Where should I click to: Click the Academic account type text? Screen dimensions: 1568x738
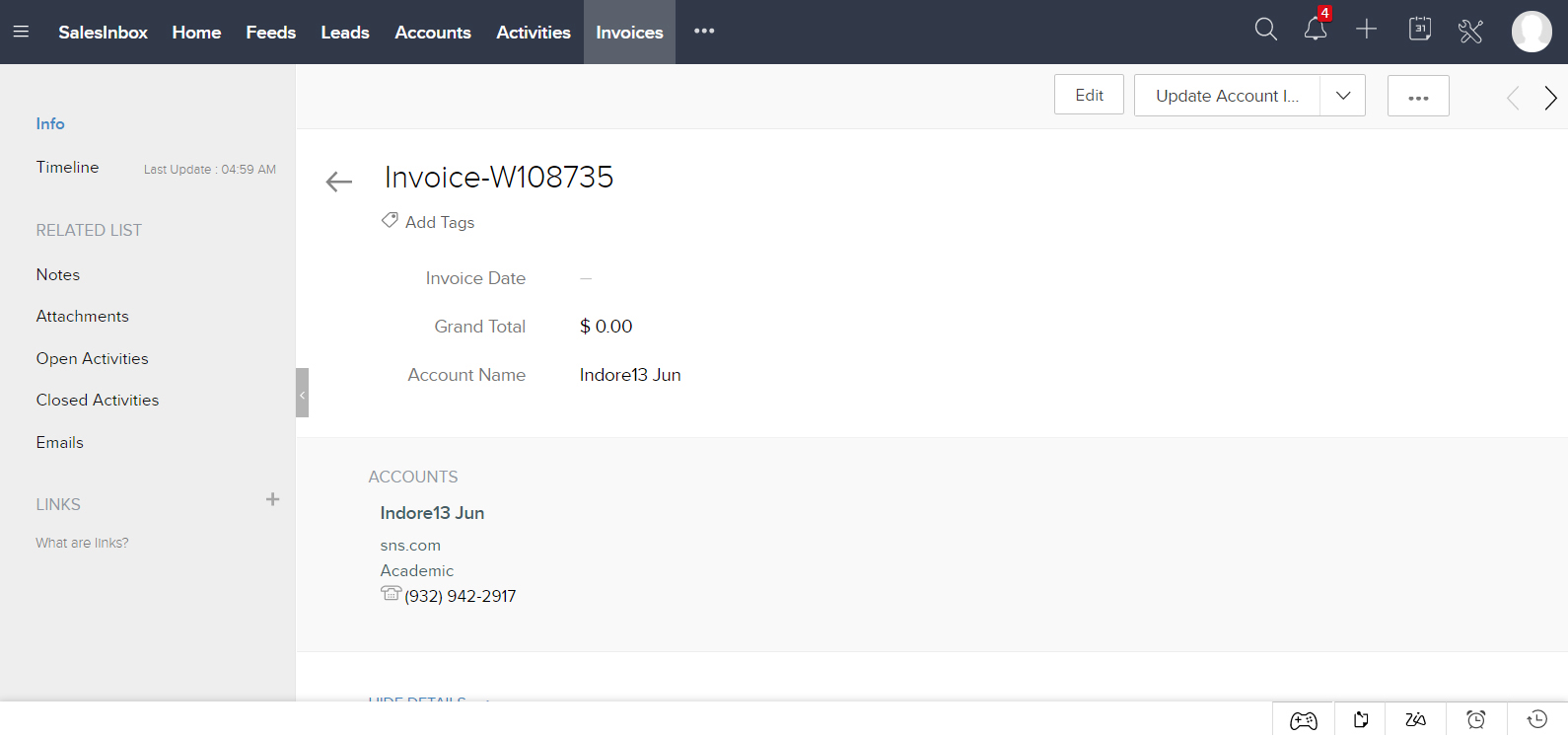pyautogui.click(x=417, y=570)
